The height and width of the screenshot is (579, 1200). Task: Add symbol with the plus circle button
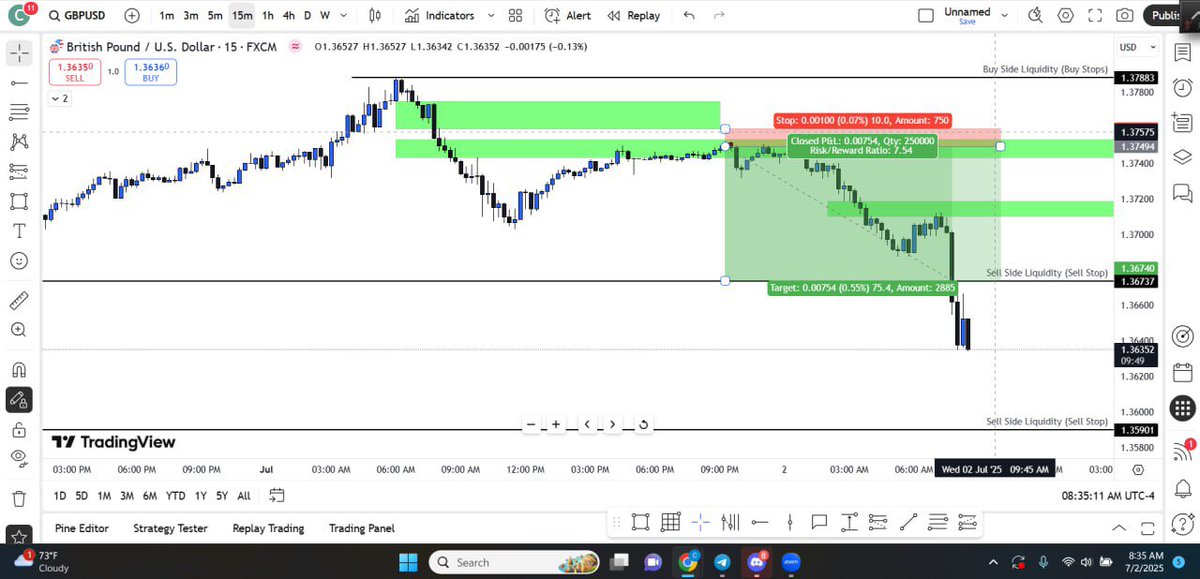(133, 16)
